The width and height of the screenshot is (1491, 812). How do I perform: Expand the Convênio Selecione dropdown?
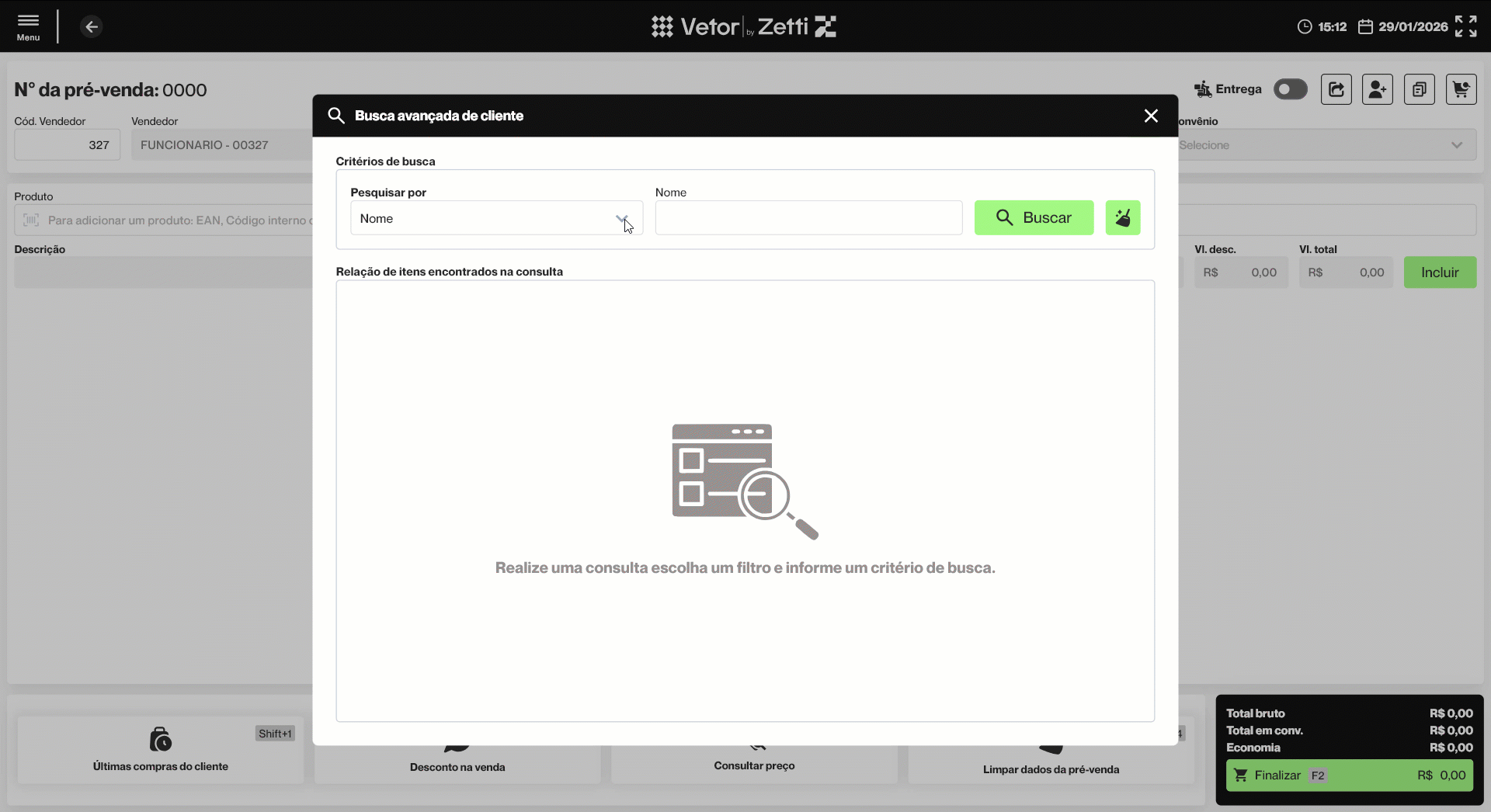[x=1327, y=145]
